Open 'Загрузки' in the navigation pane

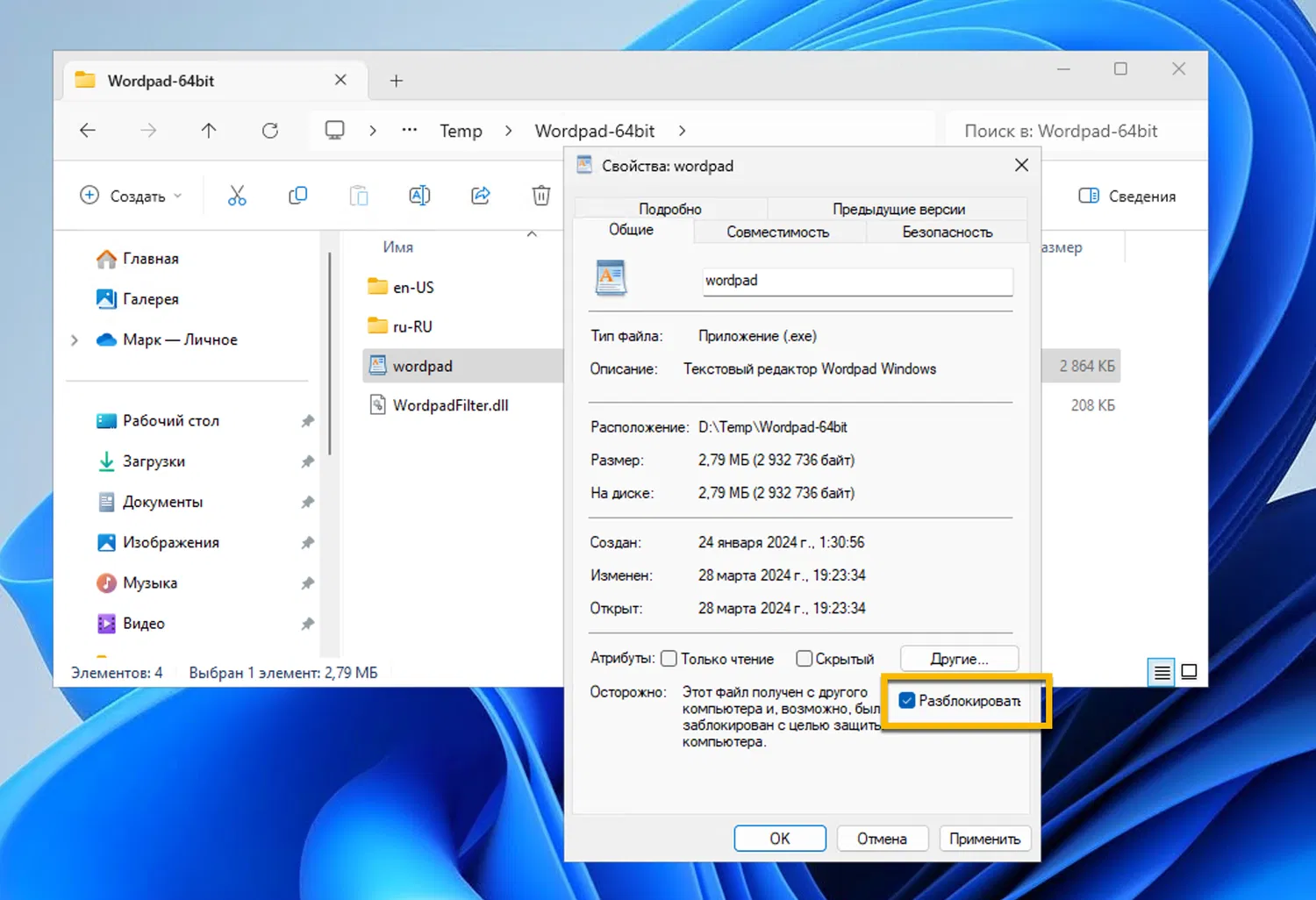(154, 461)
